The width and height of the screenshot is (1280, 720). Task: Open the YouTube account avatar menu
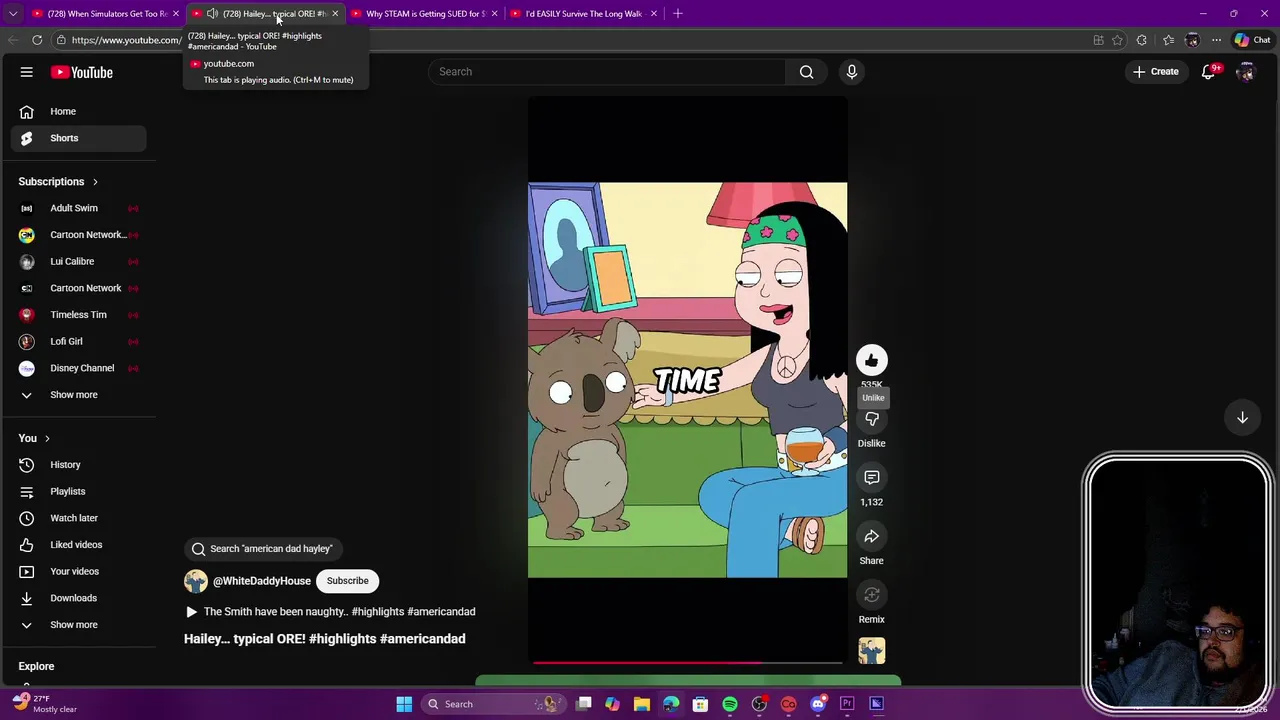(1245, 72)
